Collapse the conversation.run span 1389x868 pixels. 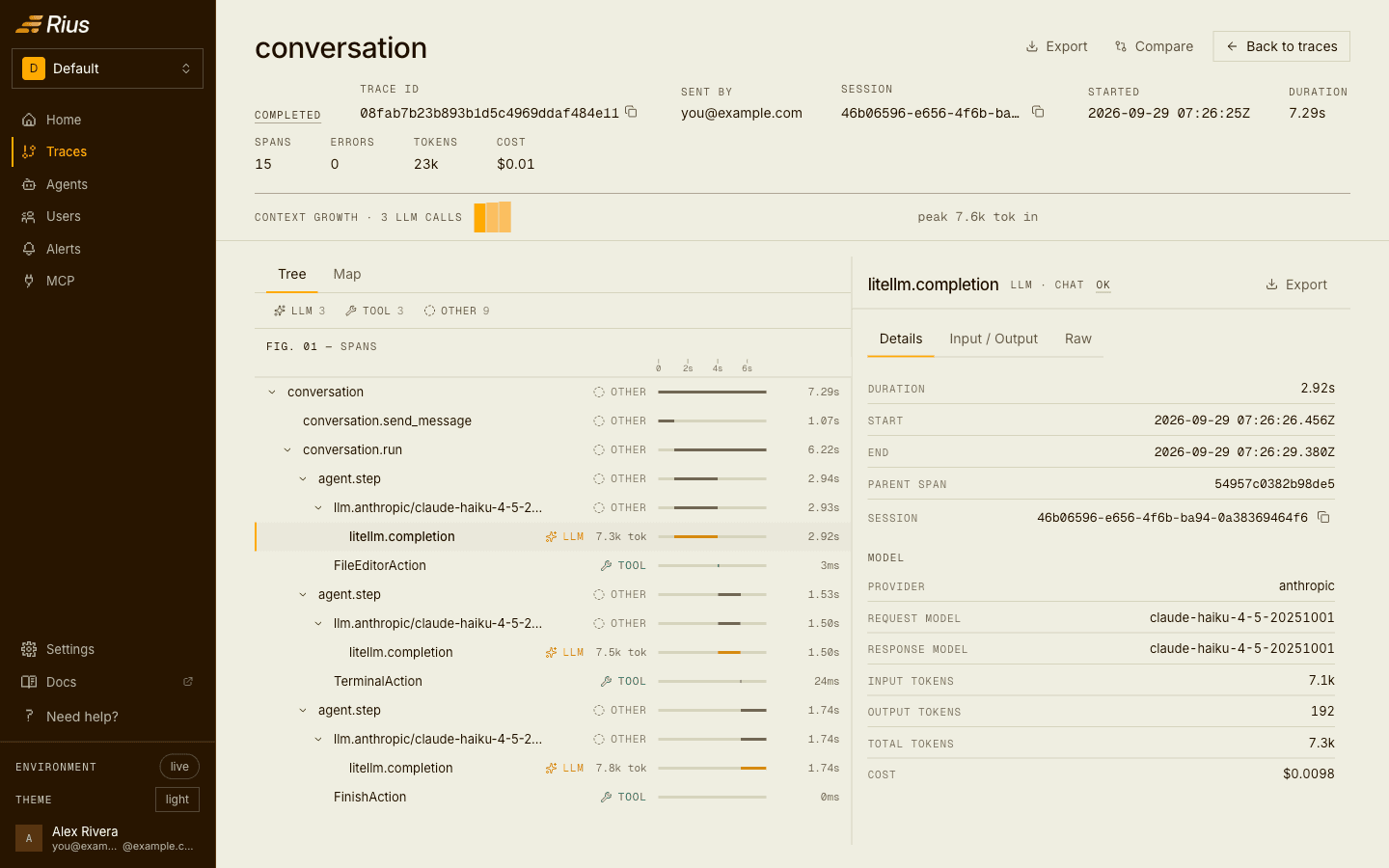tap(287, 450)
